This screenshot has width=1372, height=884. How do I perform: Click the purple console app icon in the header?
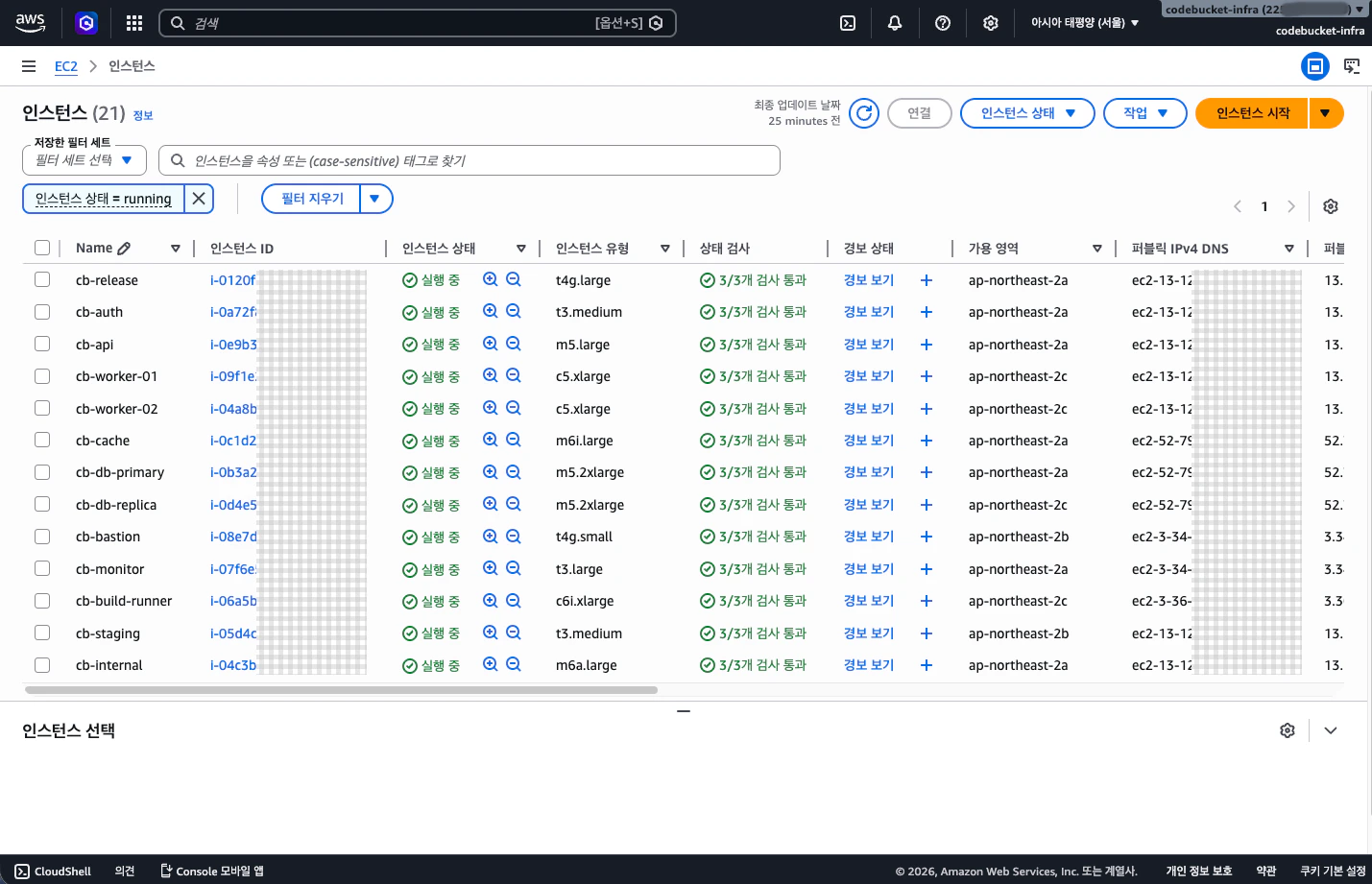(x=86, y=23)
